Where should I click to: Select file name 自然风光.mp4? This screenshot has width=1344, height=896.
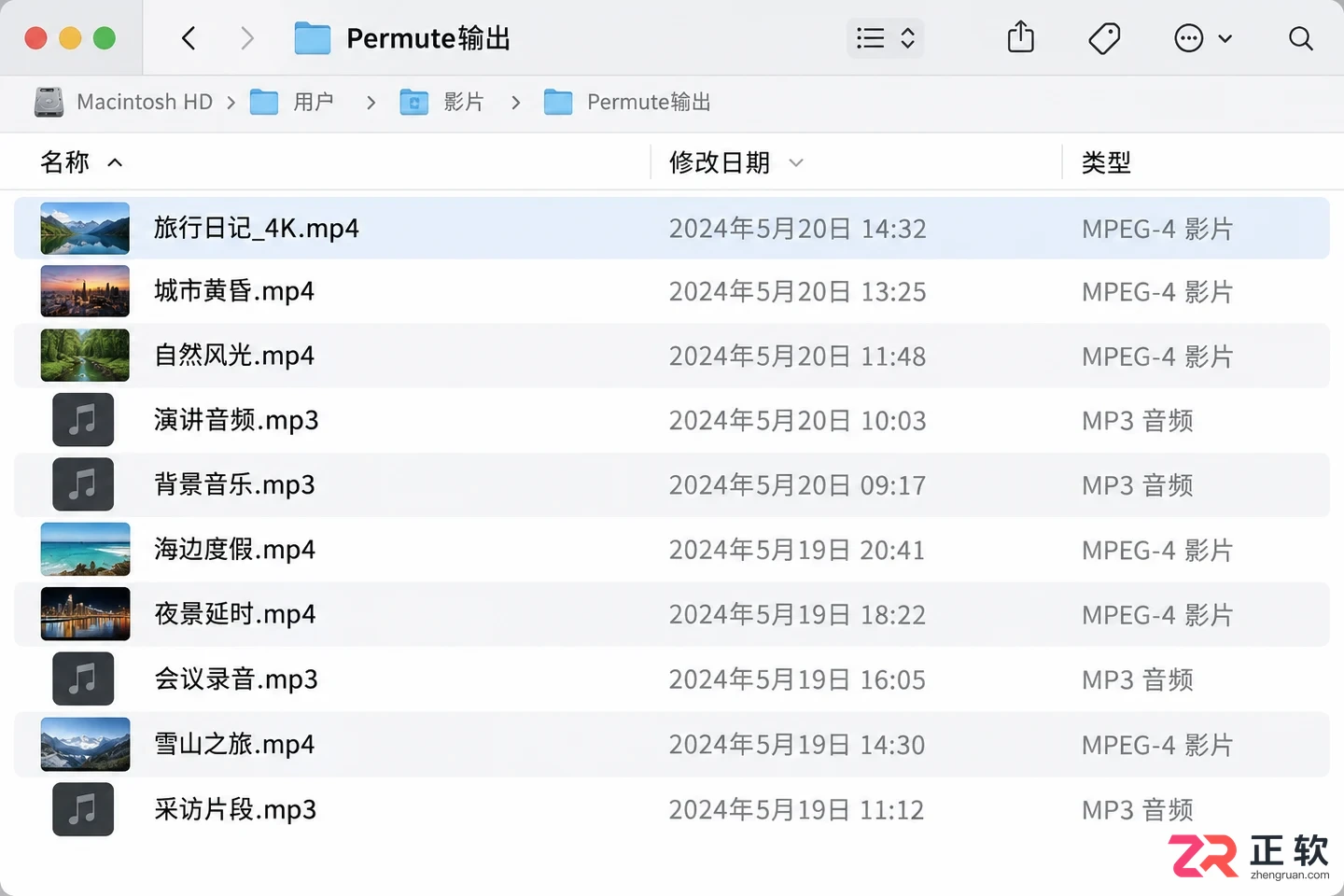pyautogui.click(x=234, y=356)
